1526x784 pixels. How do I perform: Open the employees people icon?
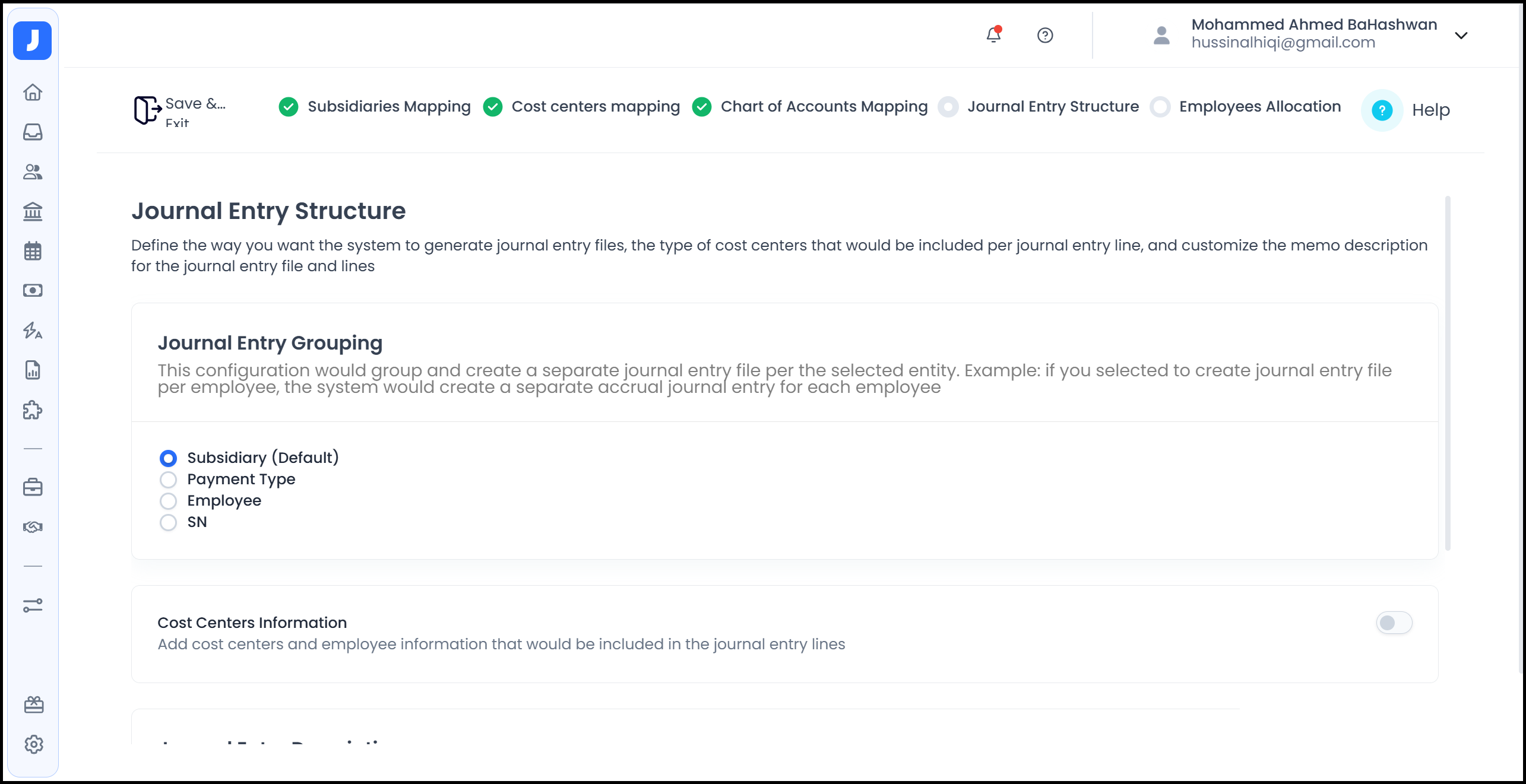pos(33,172)
